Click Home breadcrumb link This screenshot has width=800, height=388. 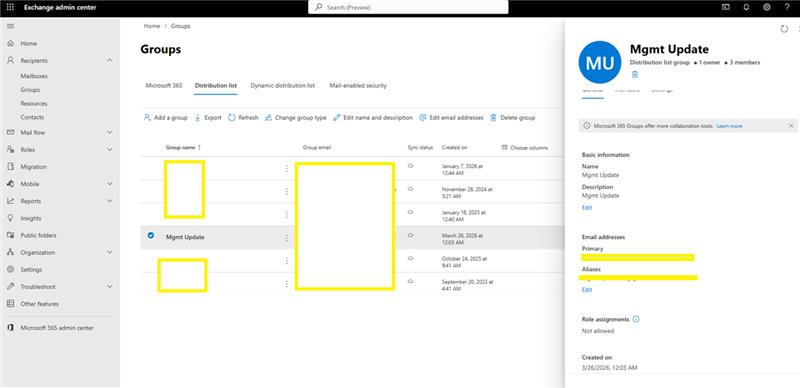(152, 26)
